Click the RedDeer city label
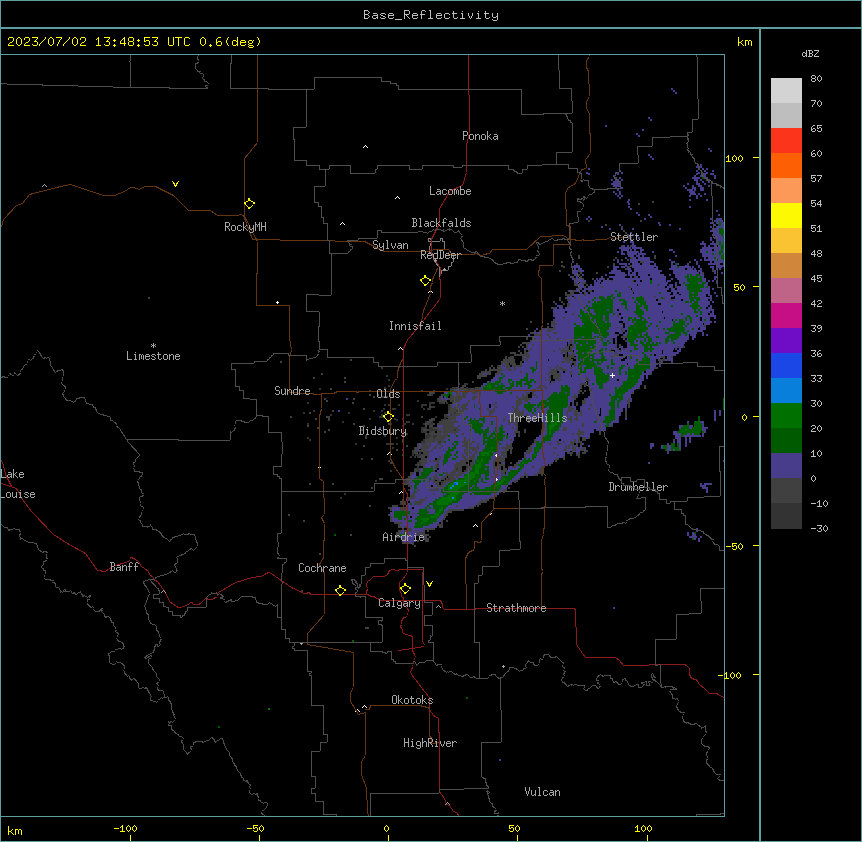862x842 pixels. 440,255
